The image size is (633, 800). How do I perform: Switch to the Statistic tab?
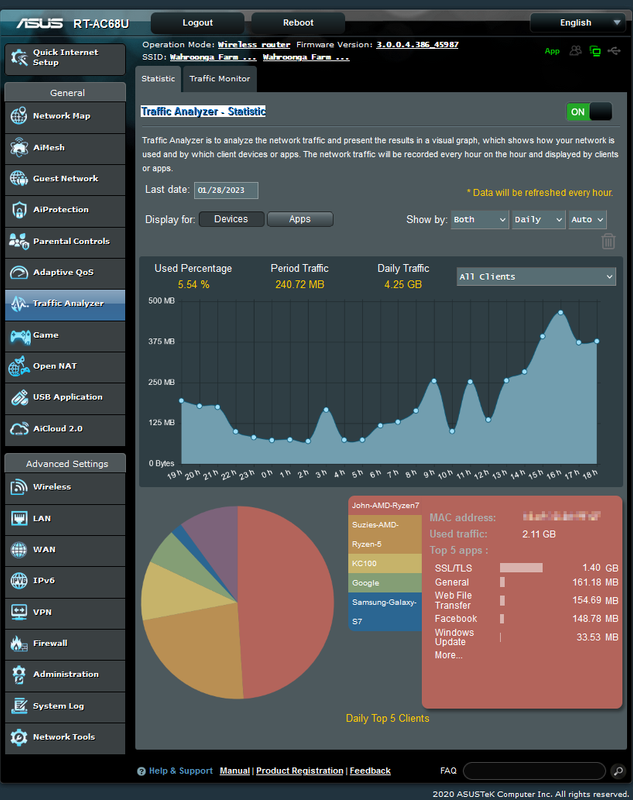(x=158, y=79)
